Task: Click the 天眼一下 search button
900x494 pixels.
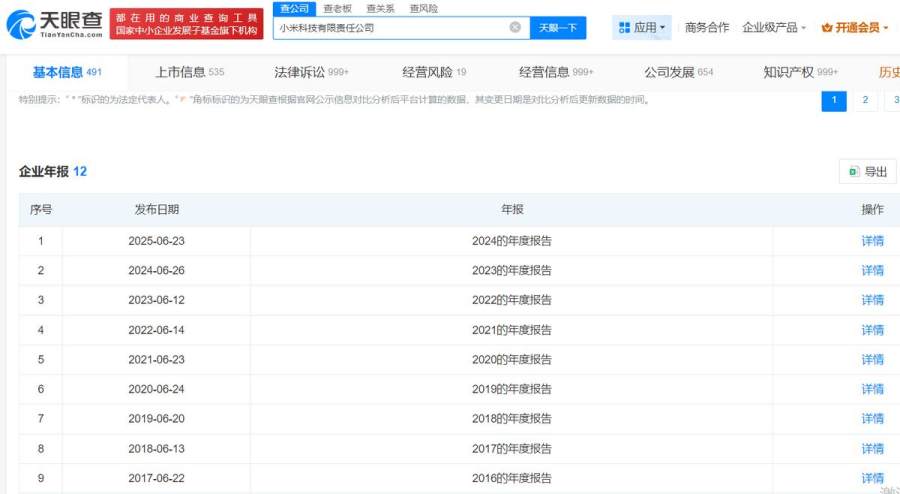Action: [557, 28]
